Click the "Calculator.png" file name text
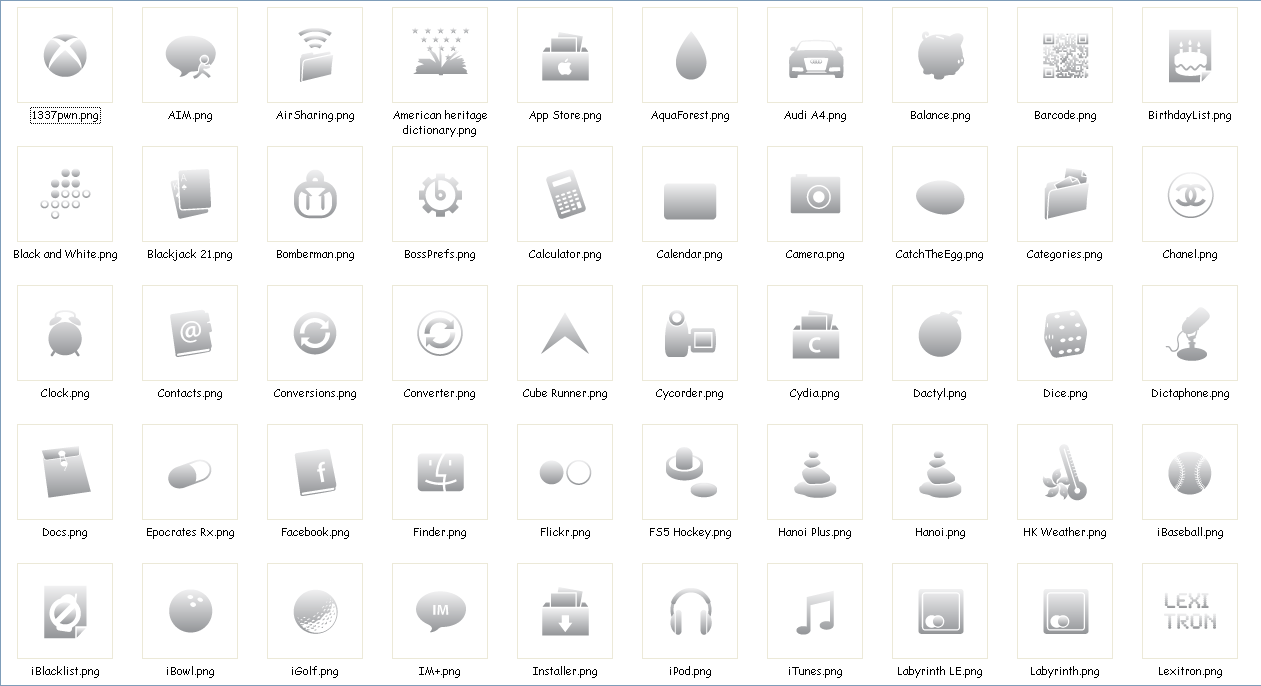The image size is (1261, 686). pyautogui.click(x=565, y=254)
